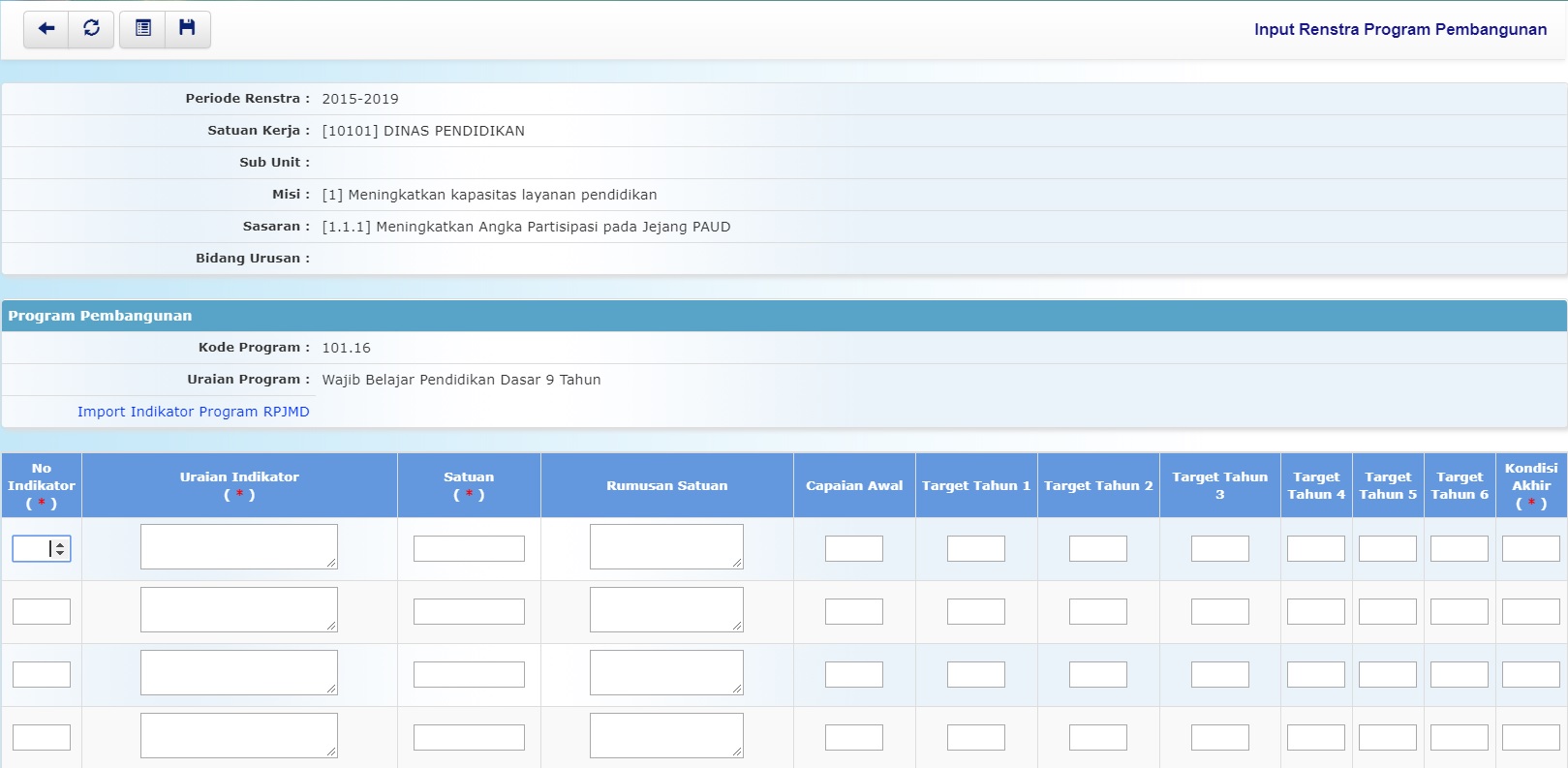Click Kondisi Akhir field in fourth row
The width and height of the screenshot is (1568, 768).
[x=1531, y=737]
